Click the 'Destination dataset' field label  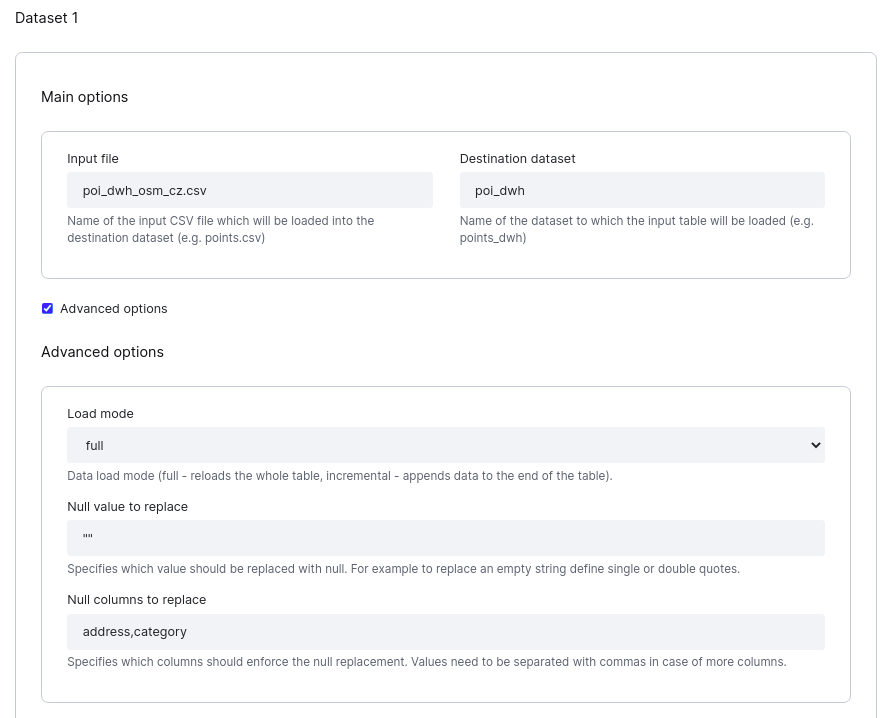517,158
